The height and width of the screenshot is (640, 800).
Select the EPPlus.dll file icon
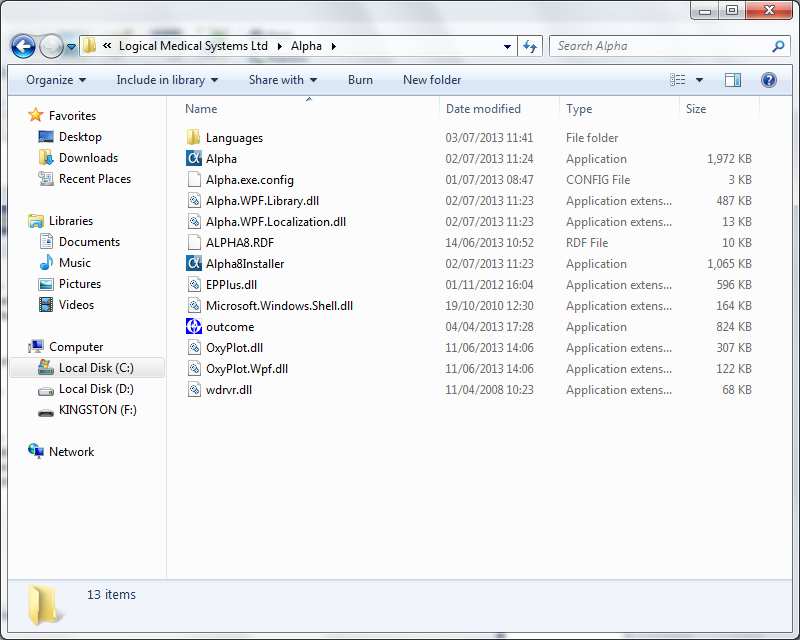[194, 284]
